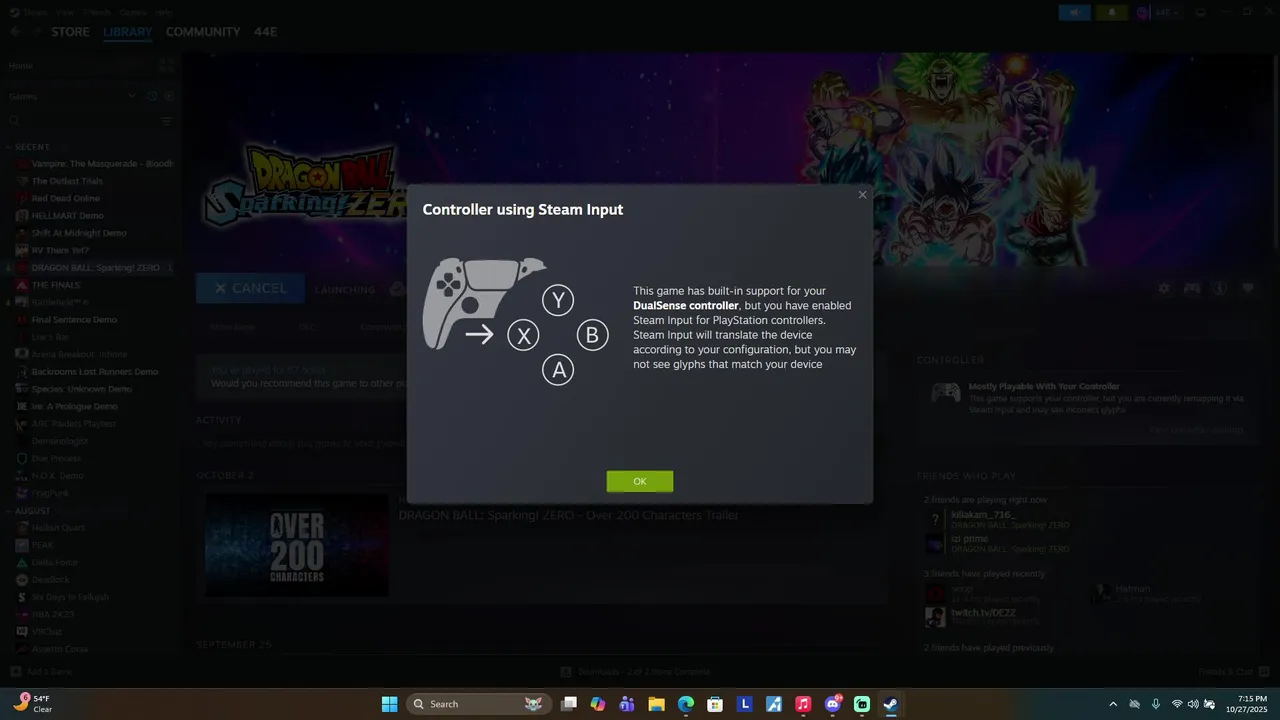
Task: Click OK in the Steam Input dialog
Action: pos(640,481)
